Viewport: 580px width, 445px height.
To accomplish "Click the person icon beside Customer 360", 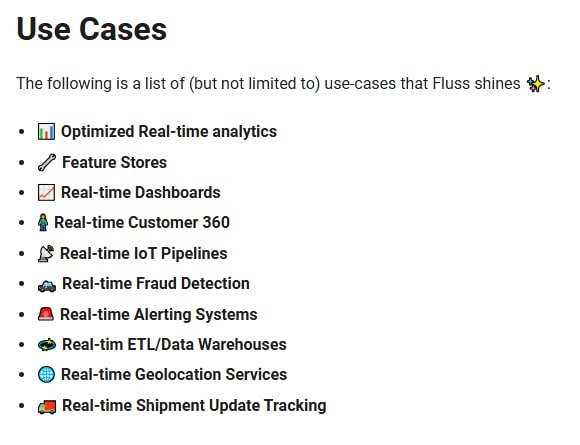I will 43,223.
